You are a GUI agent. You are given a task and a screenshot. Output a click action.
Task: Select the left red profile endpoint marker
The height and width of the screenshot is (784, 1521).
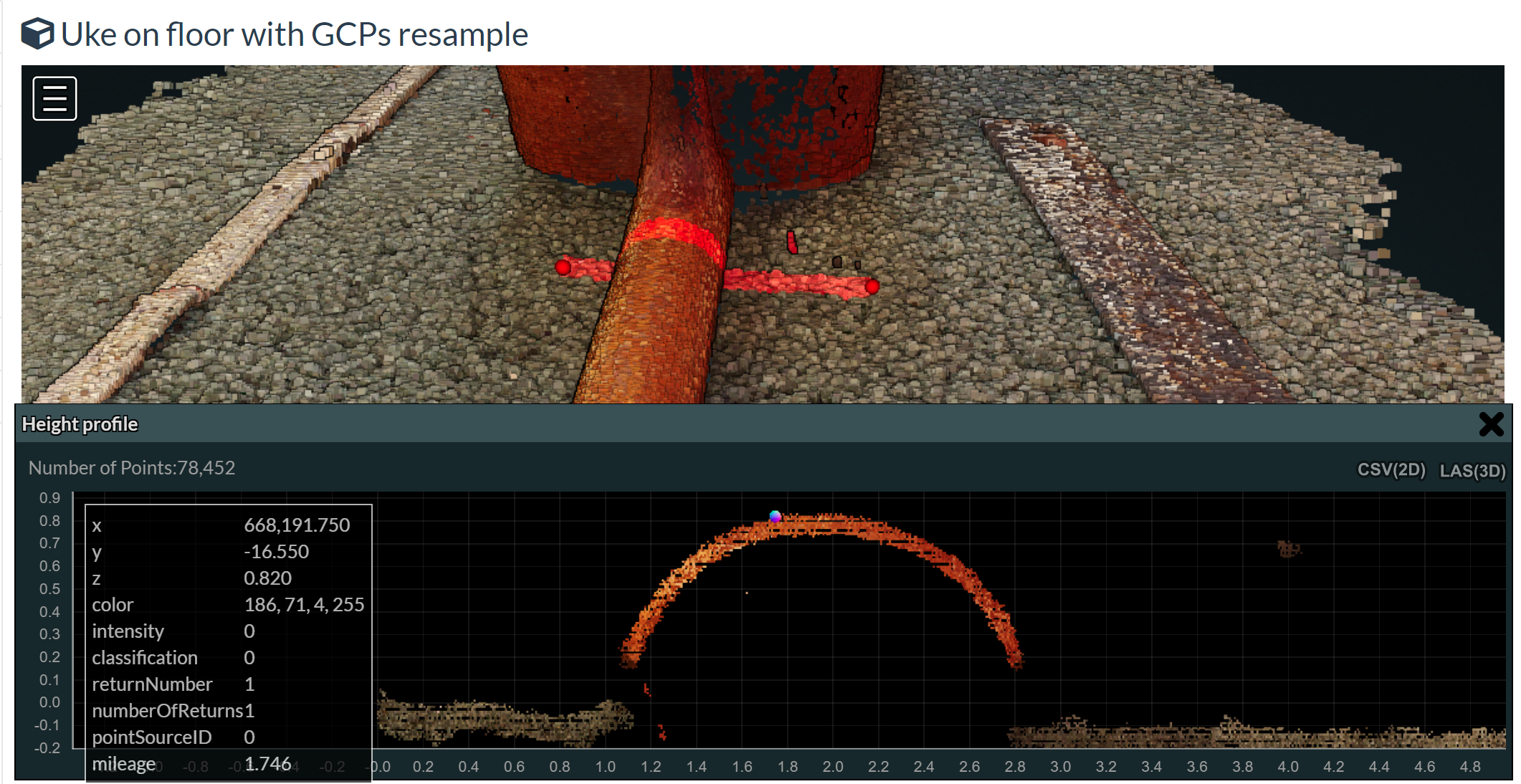click(563, 268)
